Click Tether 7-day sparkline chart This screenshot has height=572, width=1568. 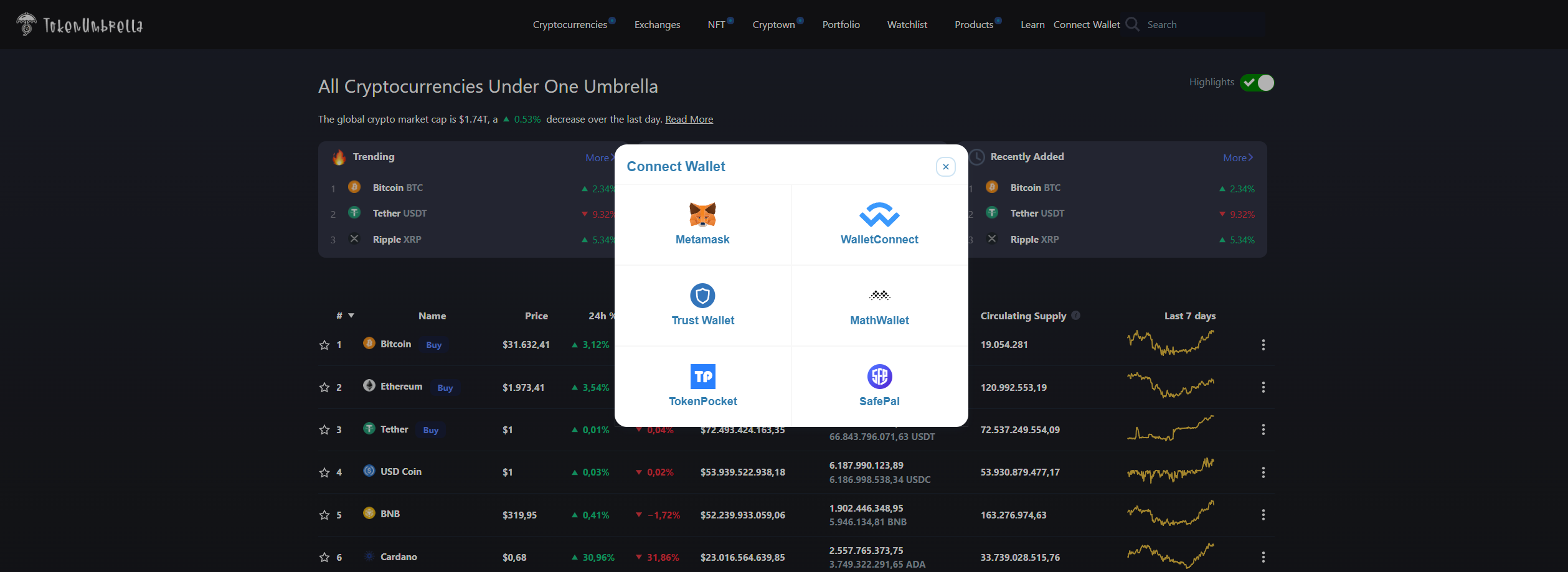(1171, 428)
